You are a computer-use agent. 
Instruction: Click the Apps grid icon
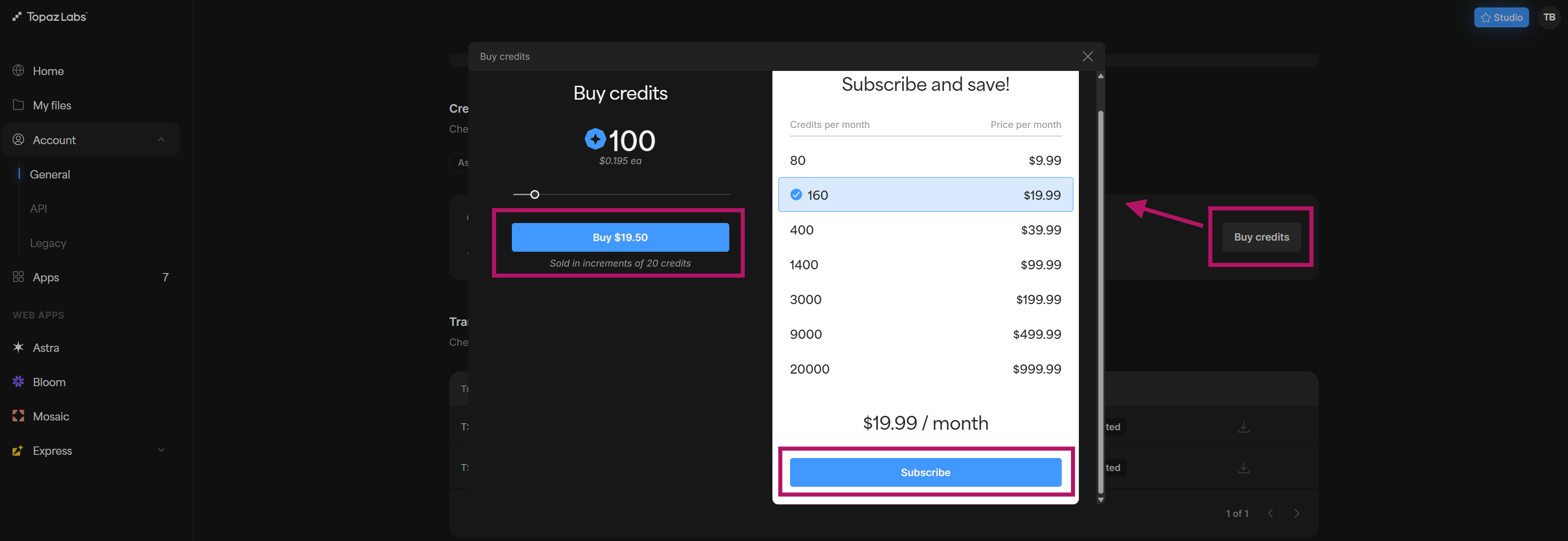(18, 277)
